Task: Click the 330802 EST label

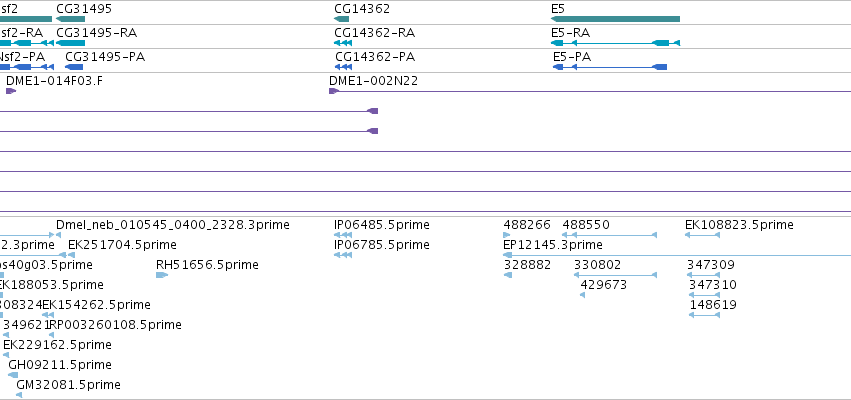Action: 598,265
